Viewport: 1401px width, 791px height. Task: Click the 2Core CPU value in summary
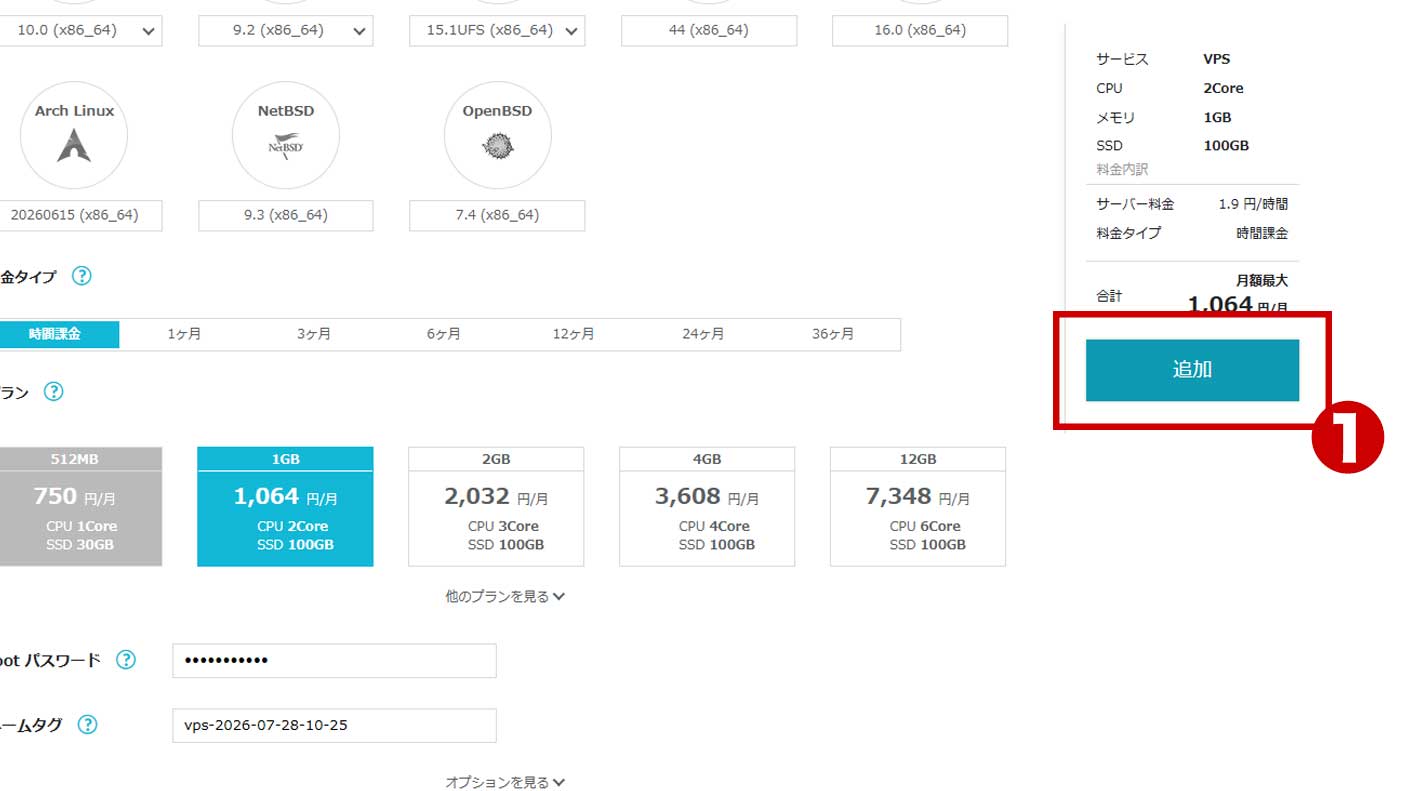(1223, 88)
